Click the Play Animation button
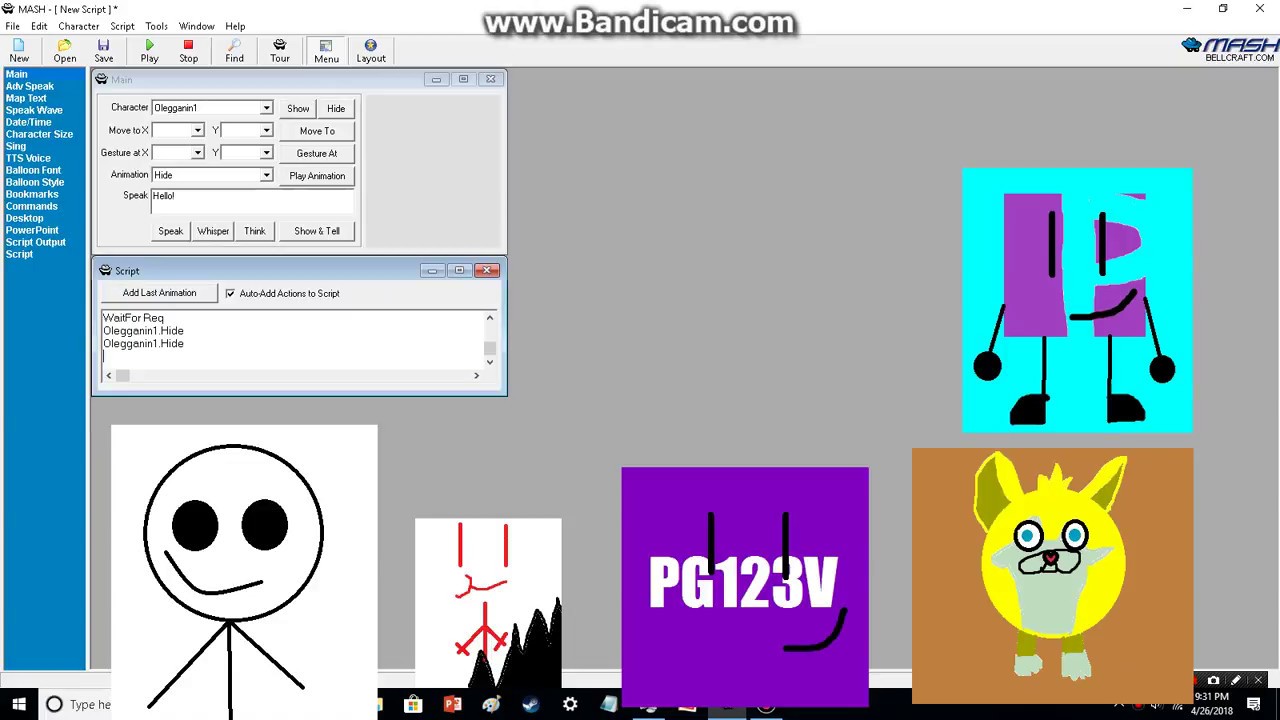The image size is (1280, 720). (317, 176)
